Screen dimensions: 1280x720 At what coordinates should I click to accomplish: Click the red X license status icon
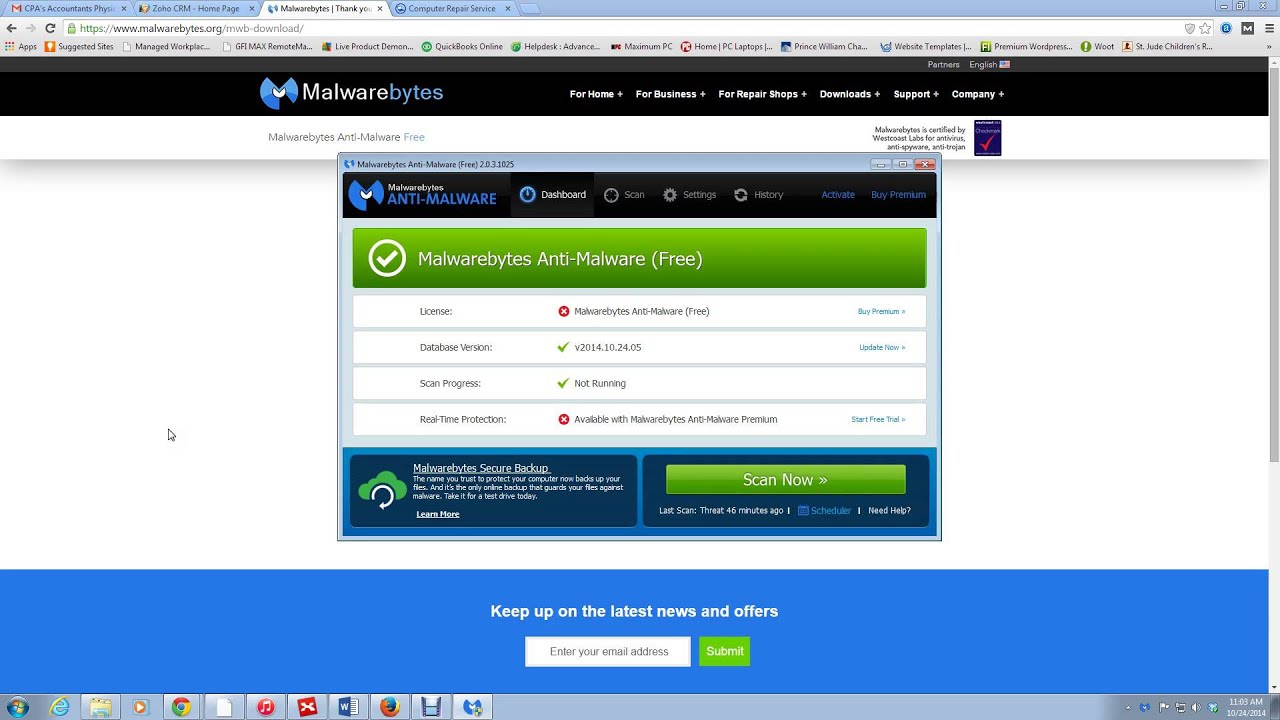tap(563, 311)
